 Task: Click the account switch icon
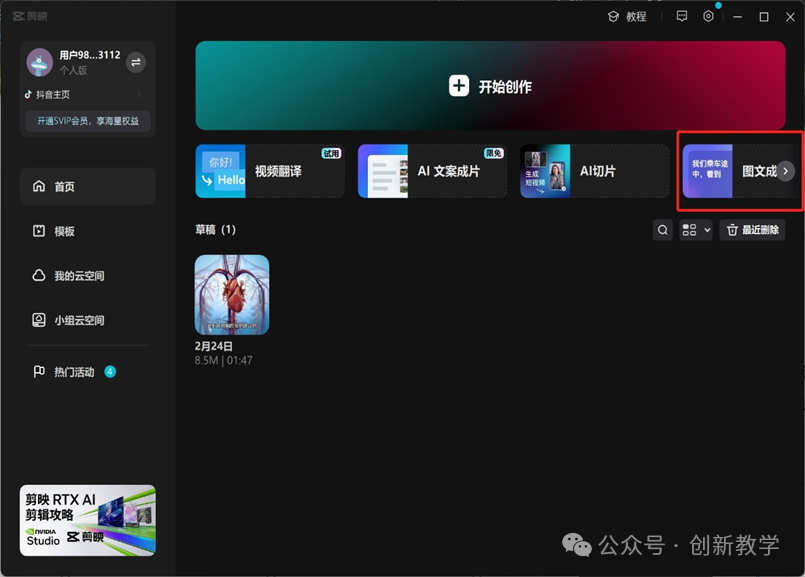pyautogui.click(x=136, y=62)
